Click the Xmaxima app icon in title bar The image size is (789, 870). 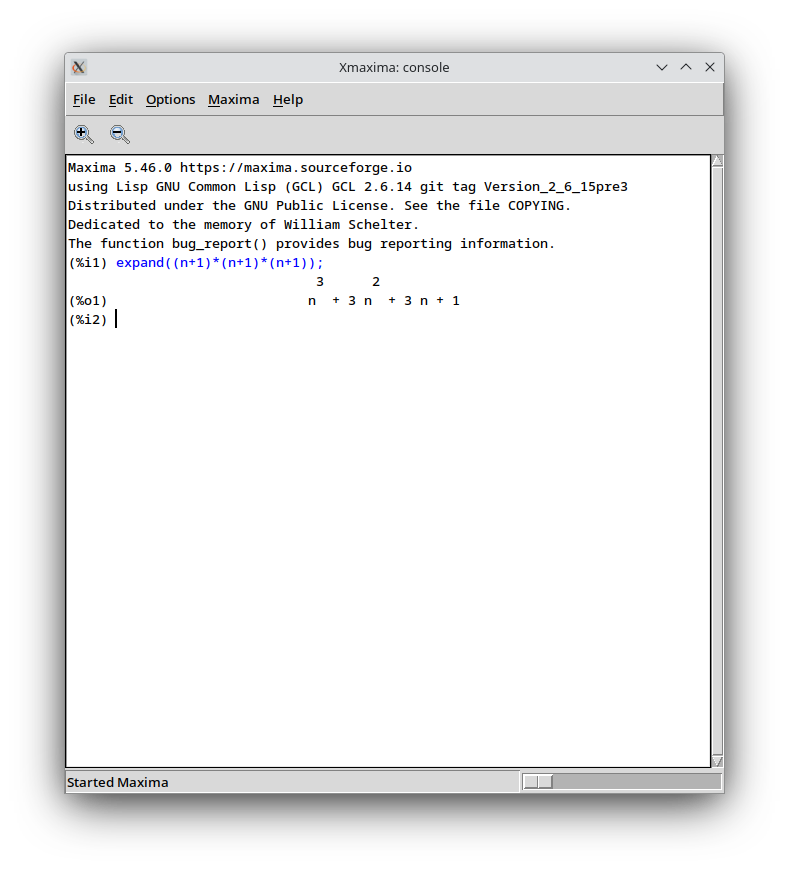click(x=79, y=68)
